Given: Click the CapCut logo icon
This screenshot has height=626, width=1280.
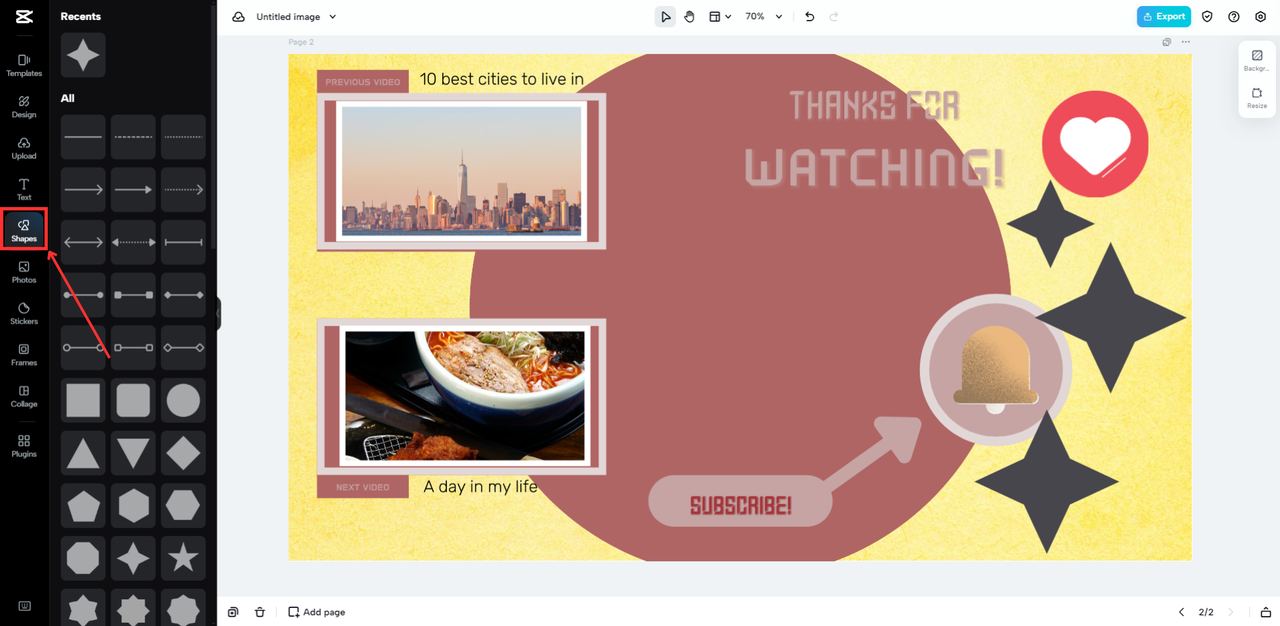Looking at the screenshot, I should click(24, 17).
